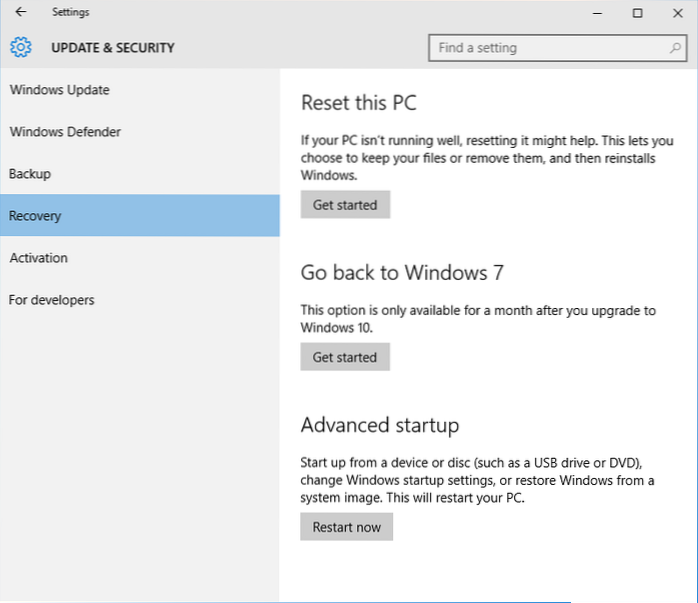Maximize the Settings window
698x603 pixels.
[637, 13]
